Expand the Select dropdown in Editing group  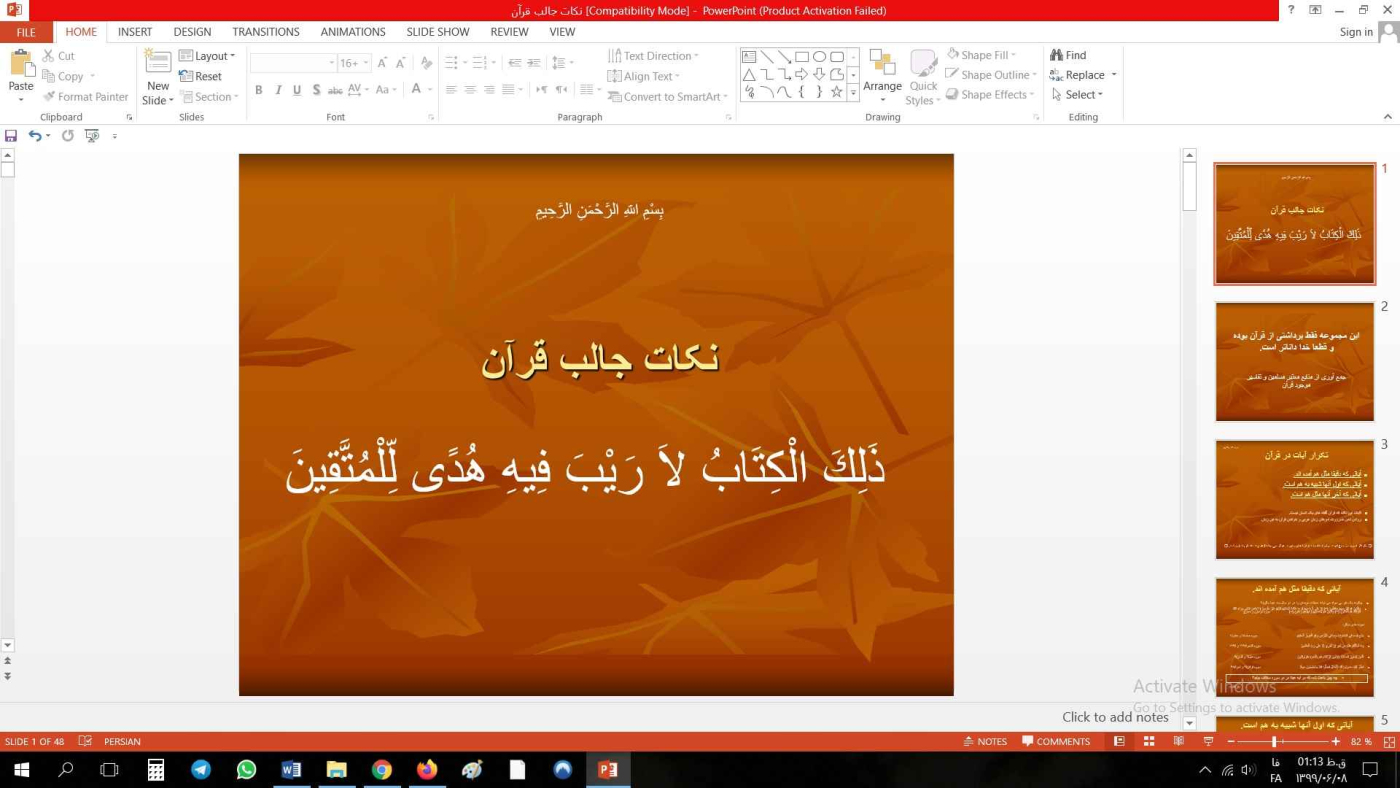coord(1077,95)
